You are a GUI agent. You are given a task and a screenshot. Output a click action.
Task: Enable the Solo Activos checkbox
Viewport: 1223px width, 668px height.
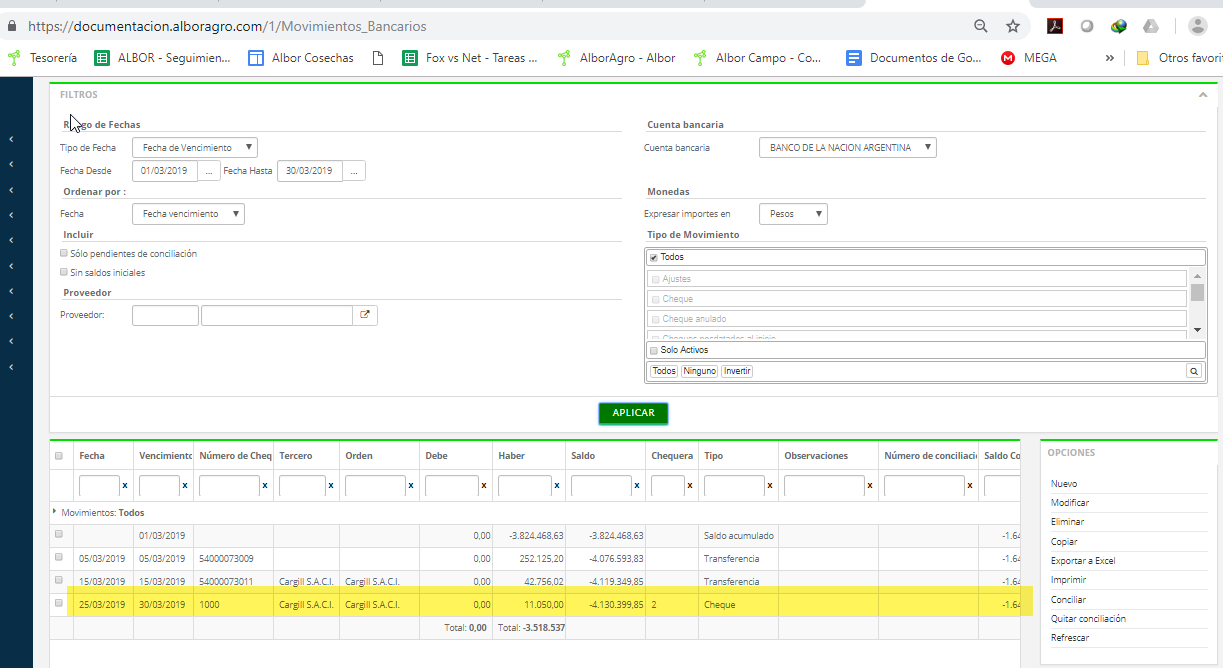[x=654, y=351]
